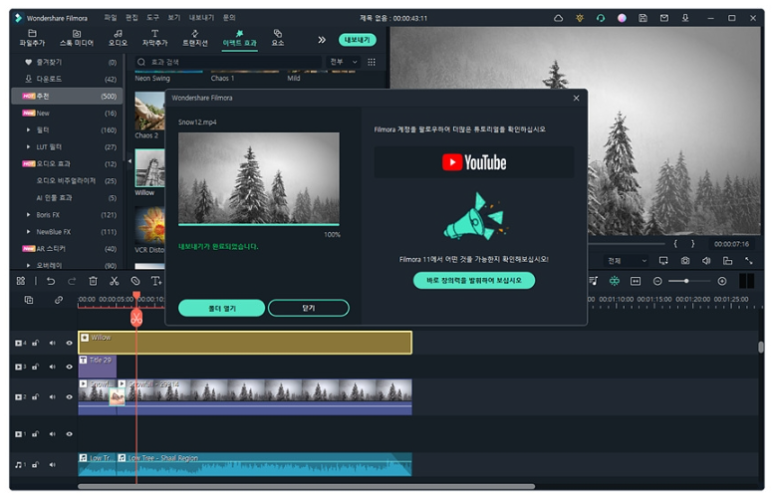This screenshot has width=773, height=496.
Task: Mute audio track 1 speaker
Action: tap(52, 465)
